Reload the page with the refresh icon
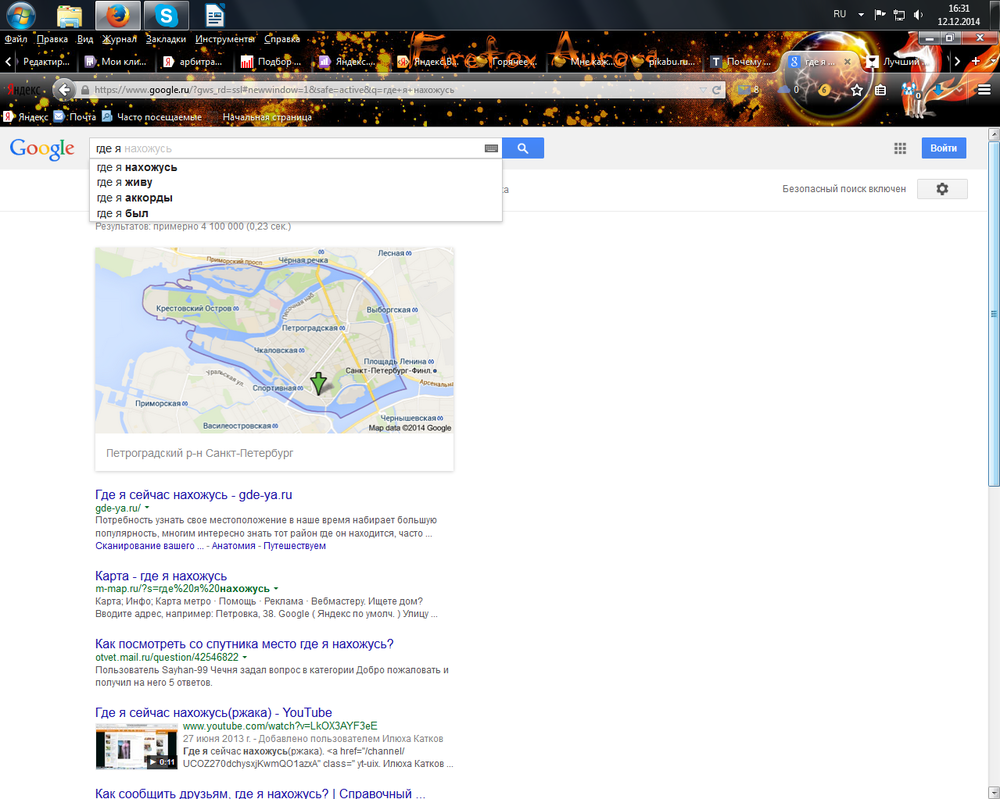Screen dimensions: 1000x799 tap(716, 90)
